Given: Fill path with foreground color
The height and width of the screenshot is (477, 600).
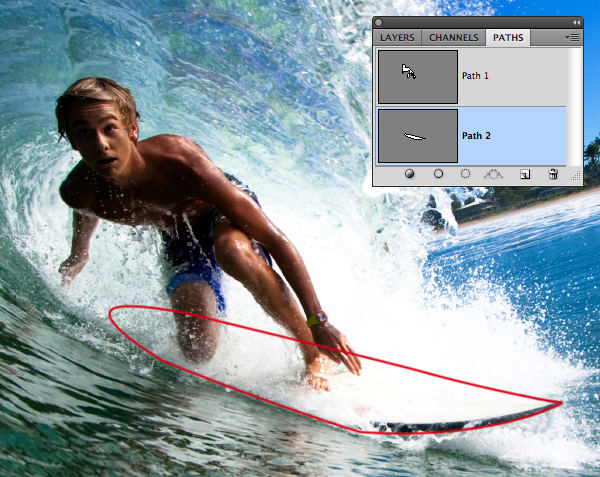Looking at the screenshot, I should pyautogui.click(x=409, y=174).
